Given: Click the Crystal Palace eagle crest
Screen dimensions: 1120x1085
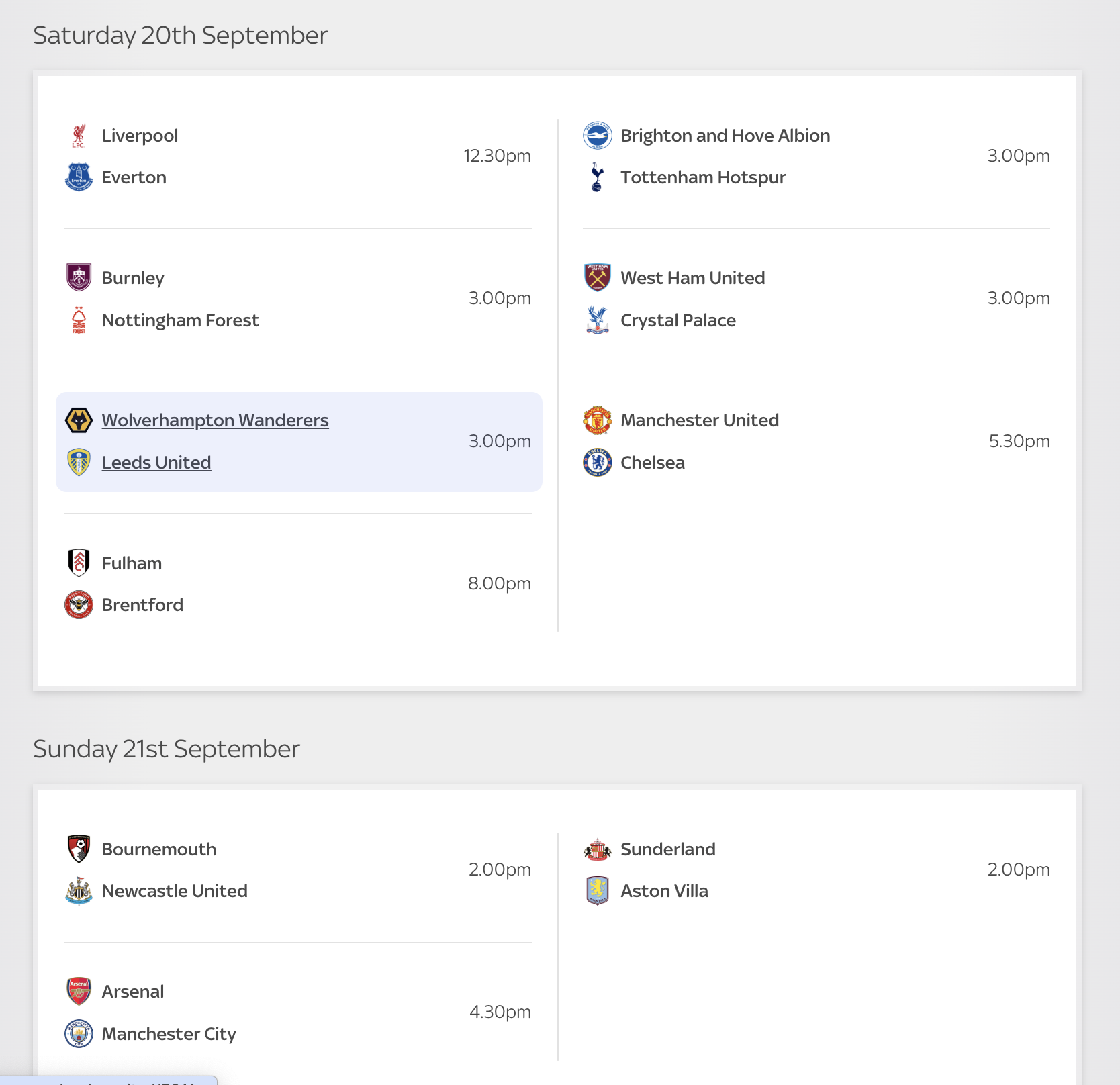Looking at the screenshot, I should pyautogui.click(x=597, y=320).
